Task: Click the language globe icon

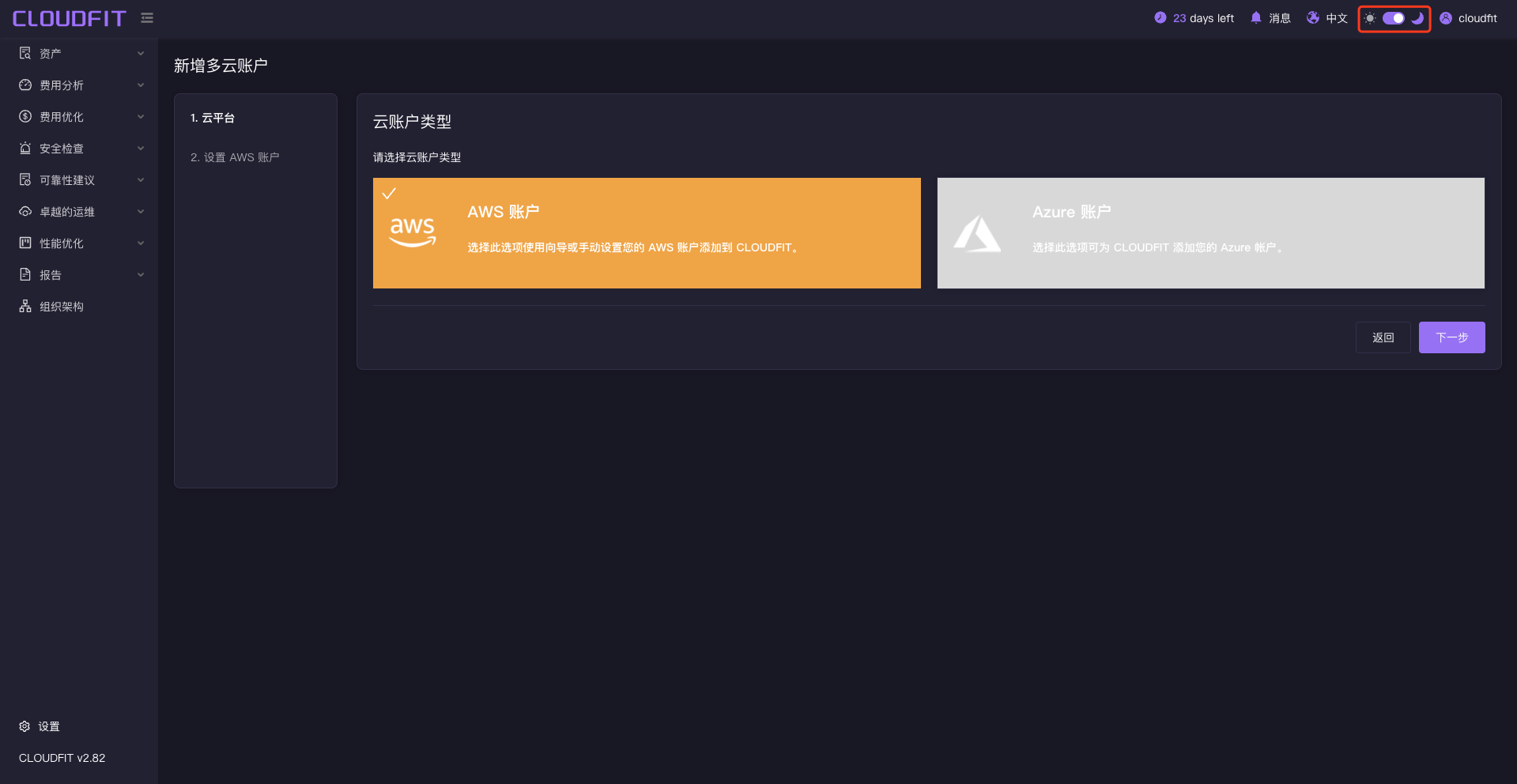Action: tap(1313, 17)
